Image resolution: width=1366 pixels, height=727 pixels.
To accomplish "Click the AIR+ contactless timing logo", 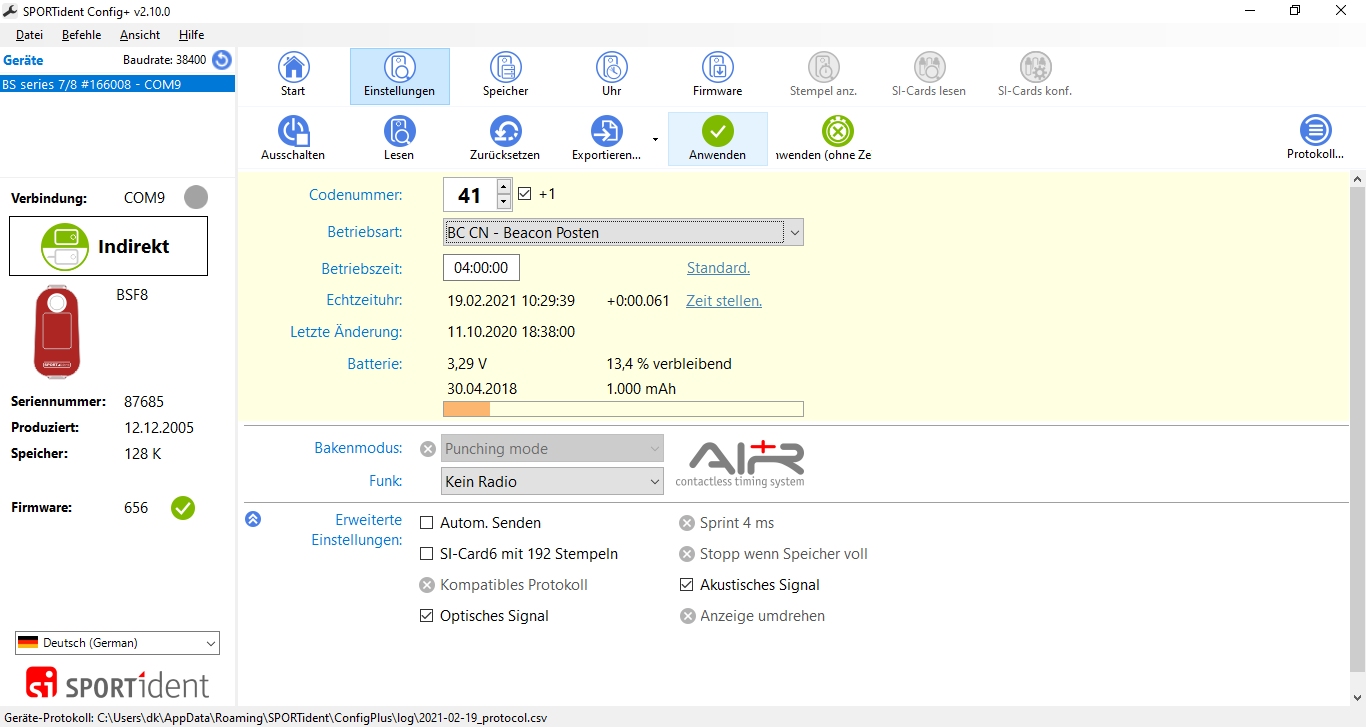I will (740, 464).
